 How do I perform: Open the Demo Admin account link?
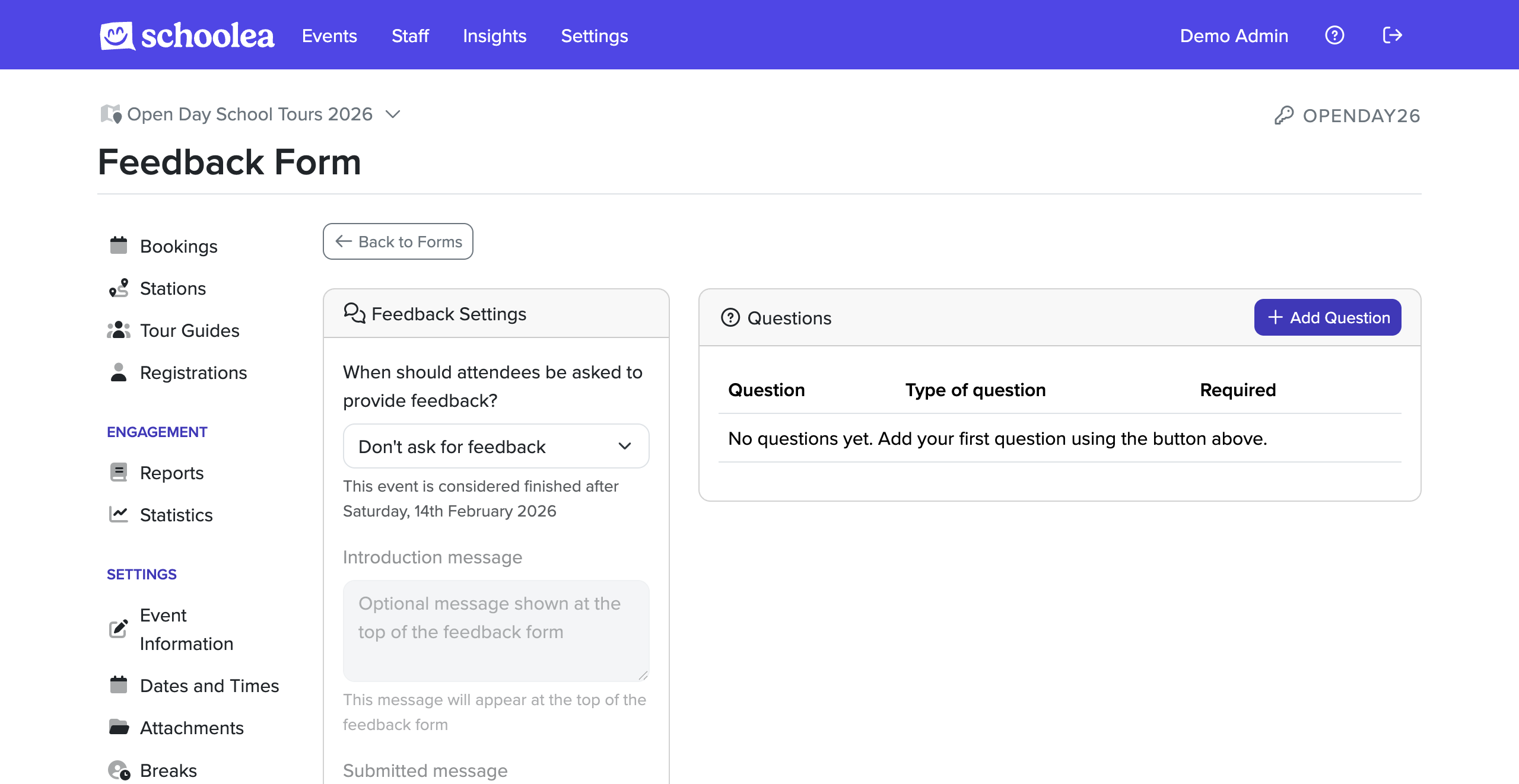coord(1234,36)
